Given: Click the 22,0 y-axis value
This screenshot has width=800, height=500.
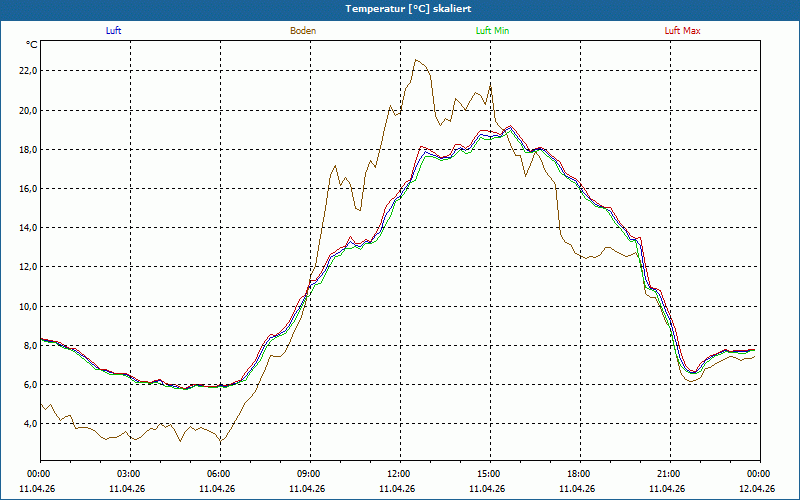Looking at the screenshot, I should [28, 71].
